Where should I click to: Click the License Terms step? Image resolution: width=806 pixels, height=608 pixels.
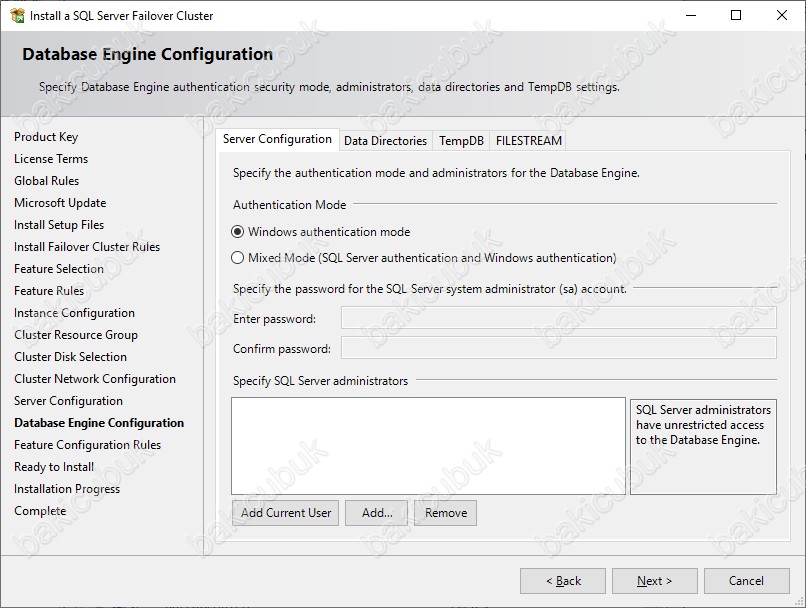point(51,159)
